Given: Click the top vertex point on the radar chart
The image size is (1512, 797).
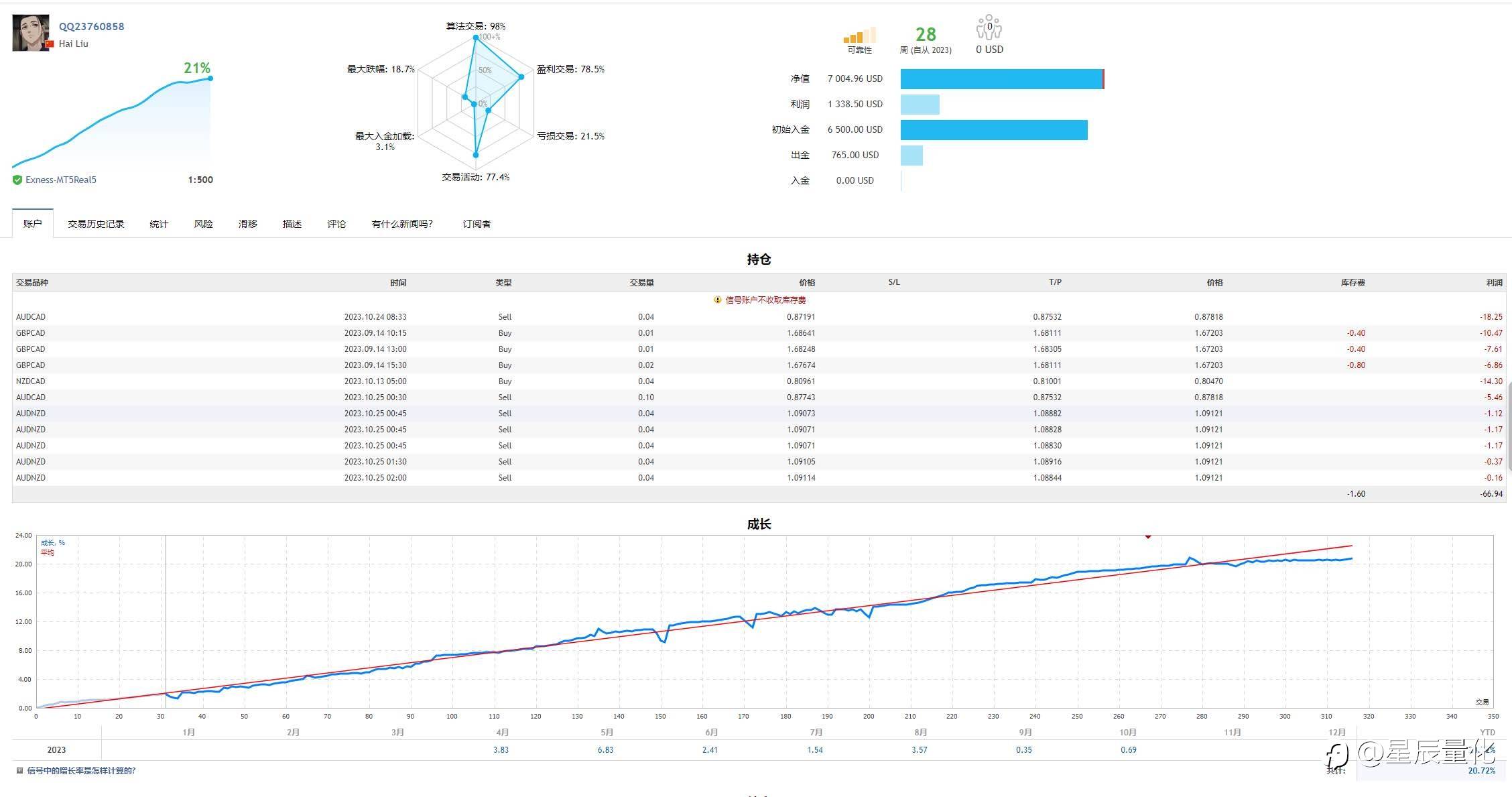Looking at the screenshot, I should (x=476, y=38).
